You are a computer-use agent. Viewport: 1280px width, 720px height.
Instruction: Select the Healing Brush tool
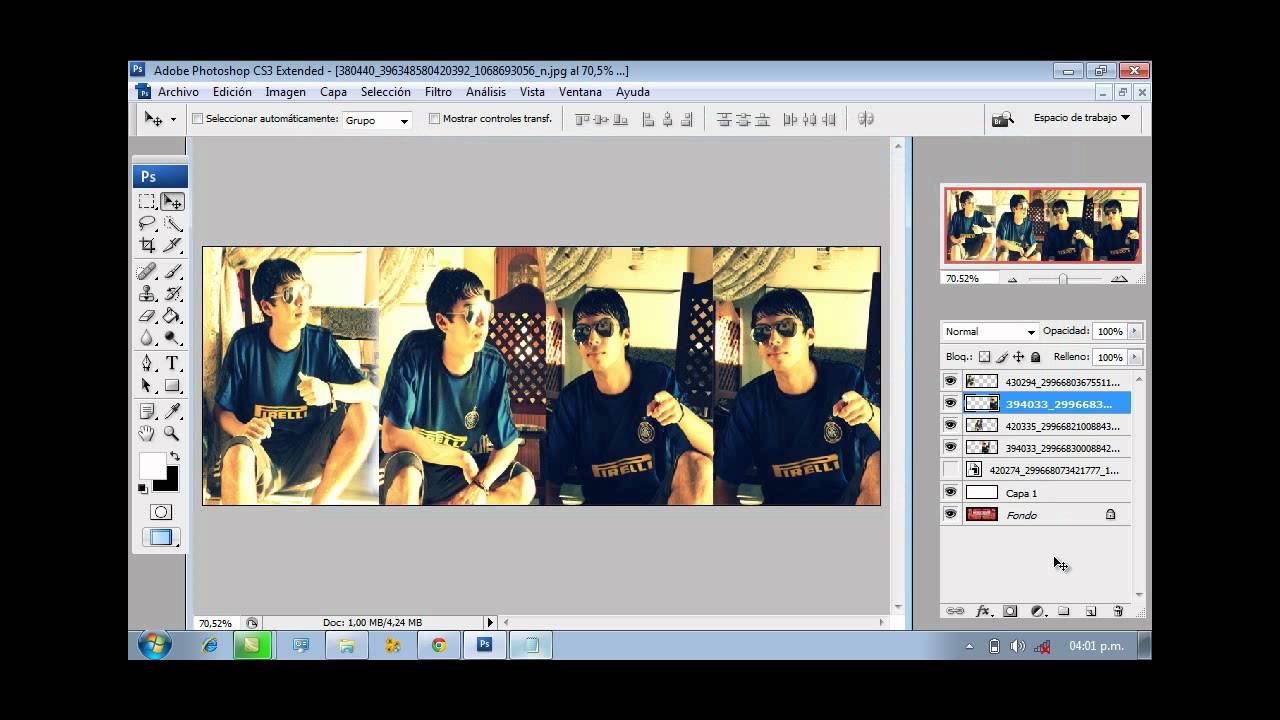click(x=147, y=272)
